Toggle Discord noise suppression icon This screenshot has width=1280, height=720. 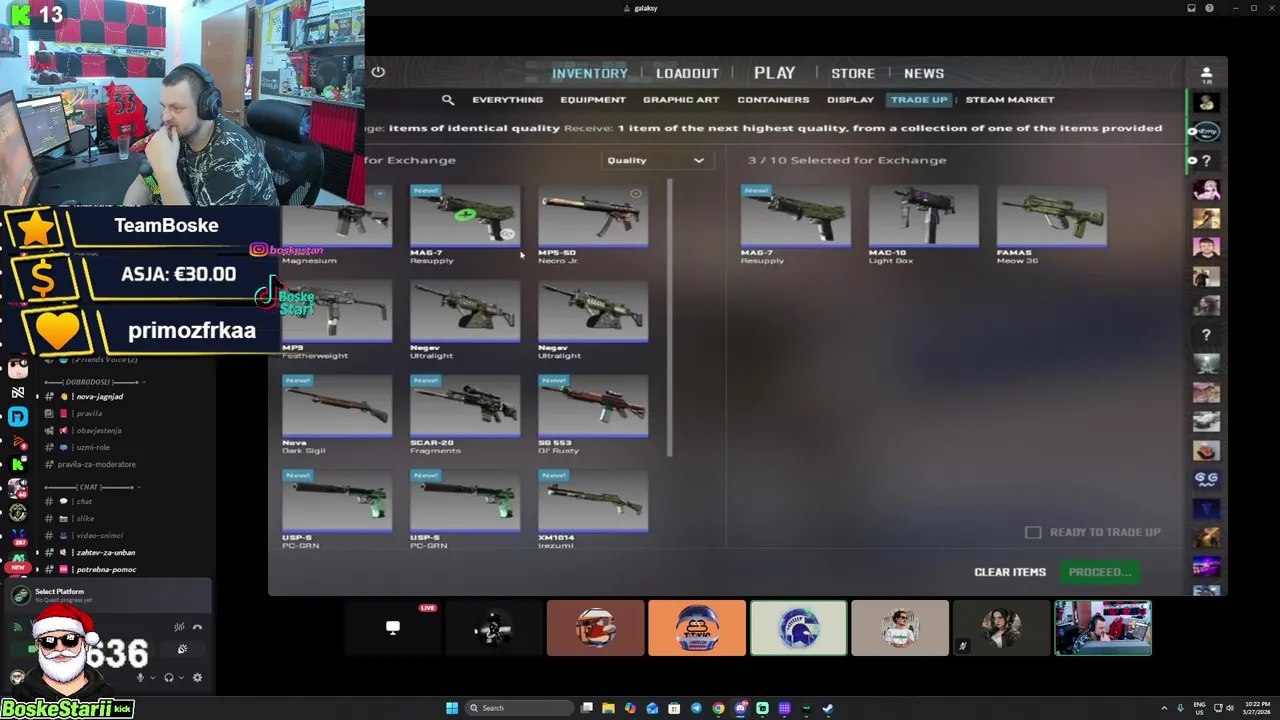179,627
